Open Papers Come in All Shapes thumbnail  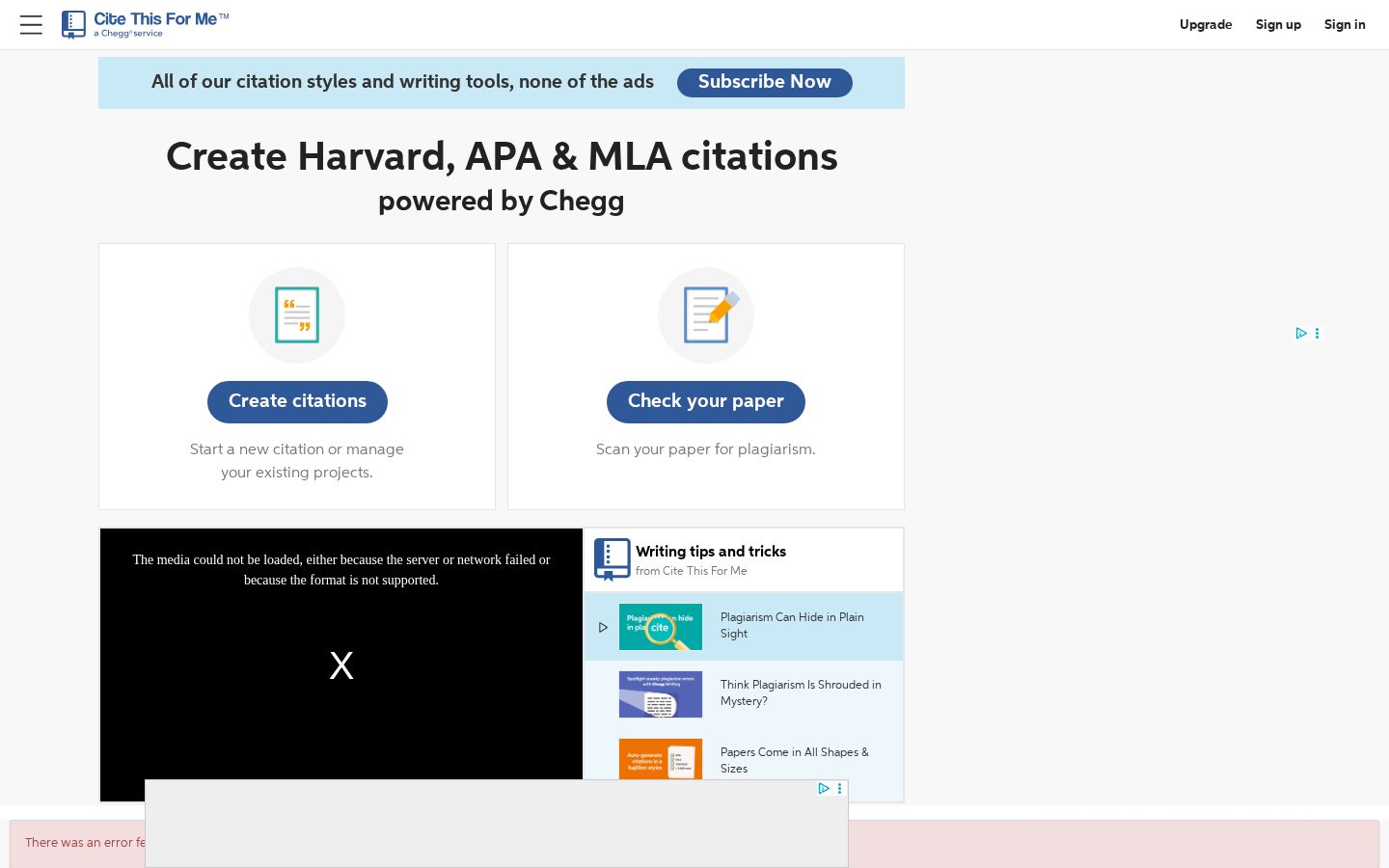[661, 759]
